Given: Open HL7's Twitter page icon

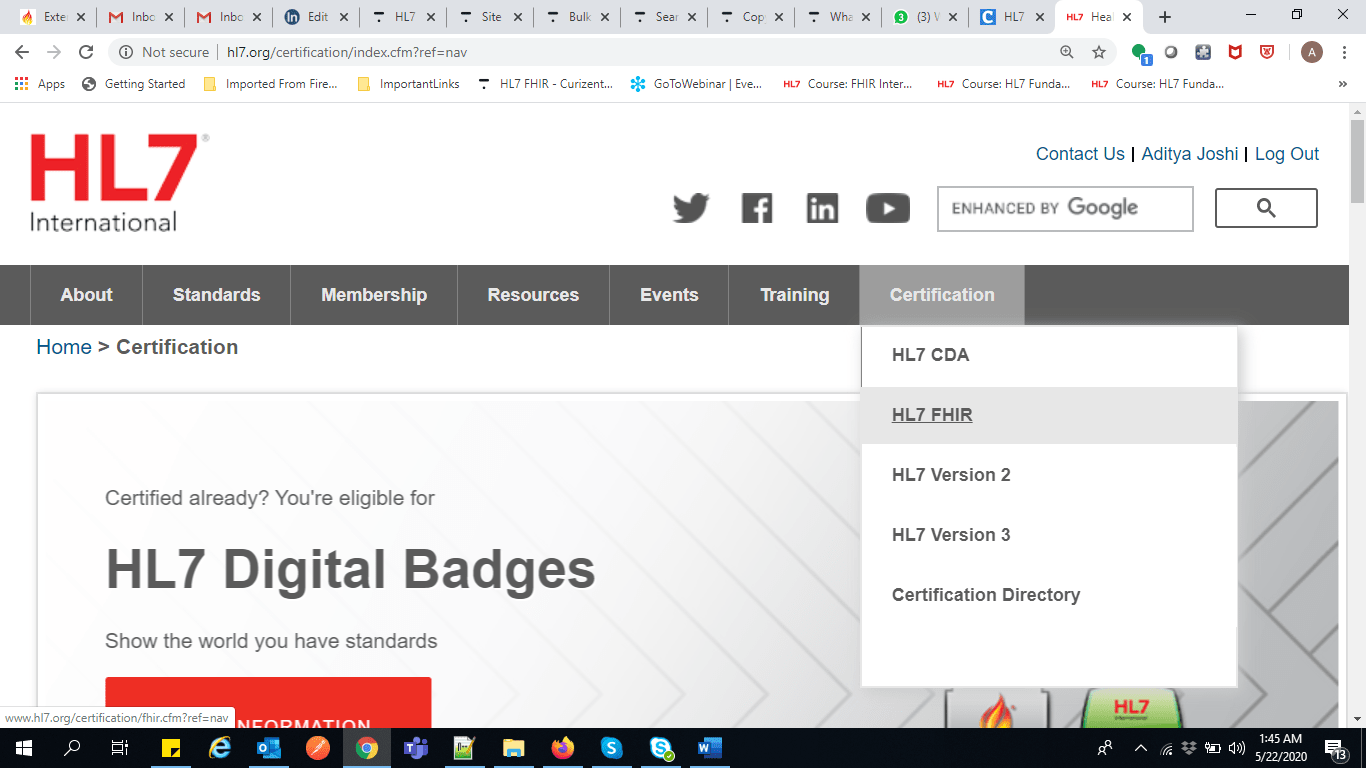Looking at the screenshot, I should tap(691, 208).
